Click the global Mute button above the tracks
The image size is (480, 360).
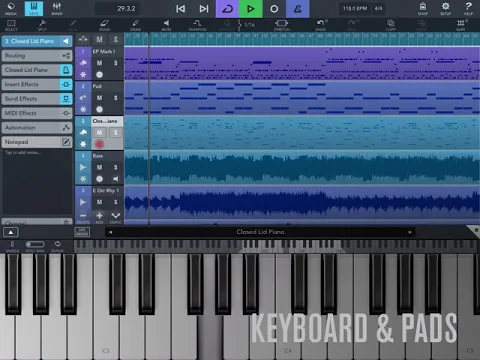tap(99, 40)
